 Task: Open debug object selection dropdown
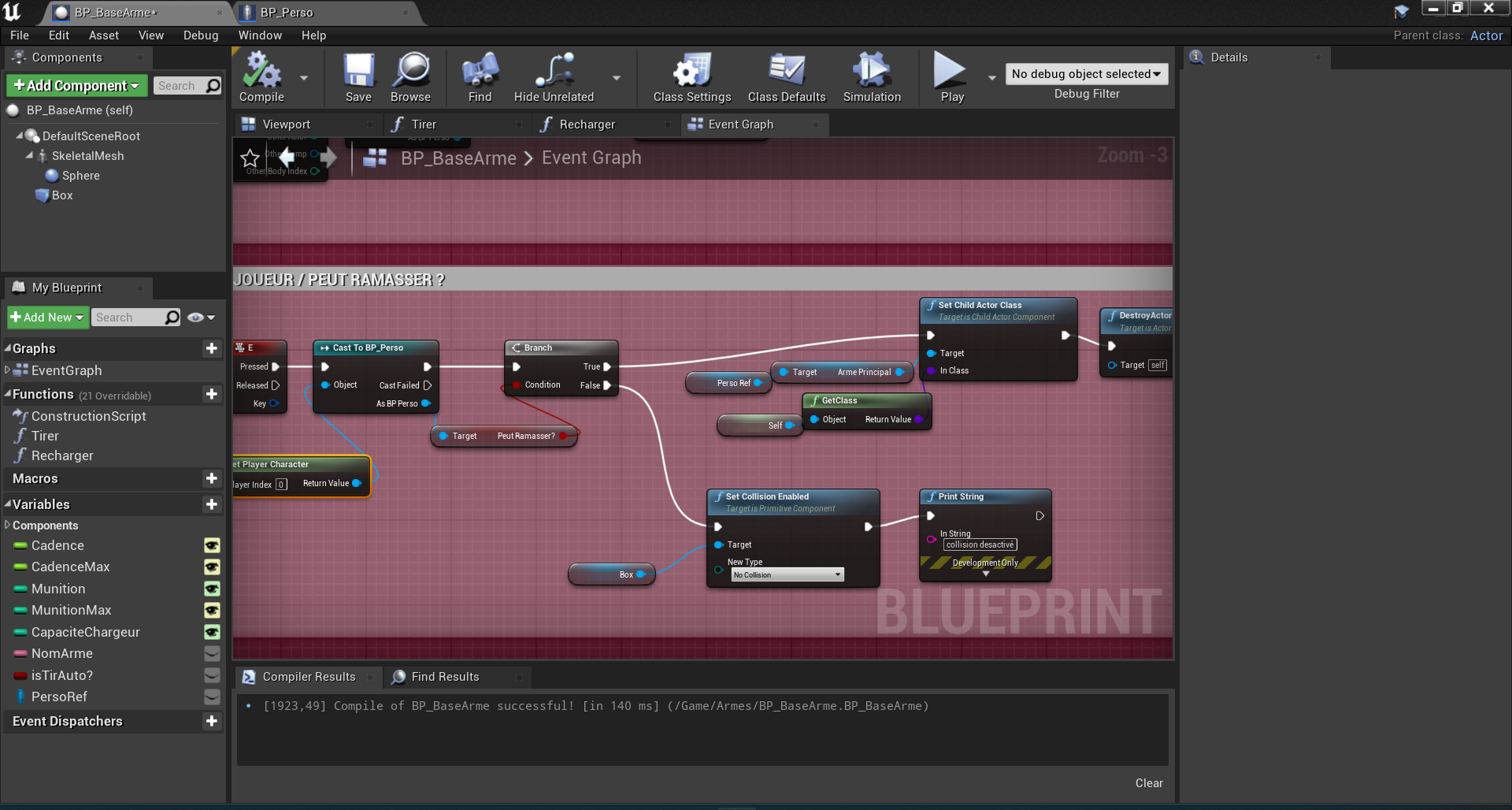(1086, 74)
